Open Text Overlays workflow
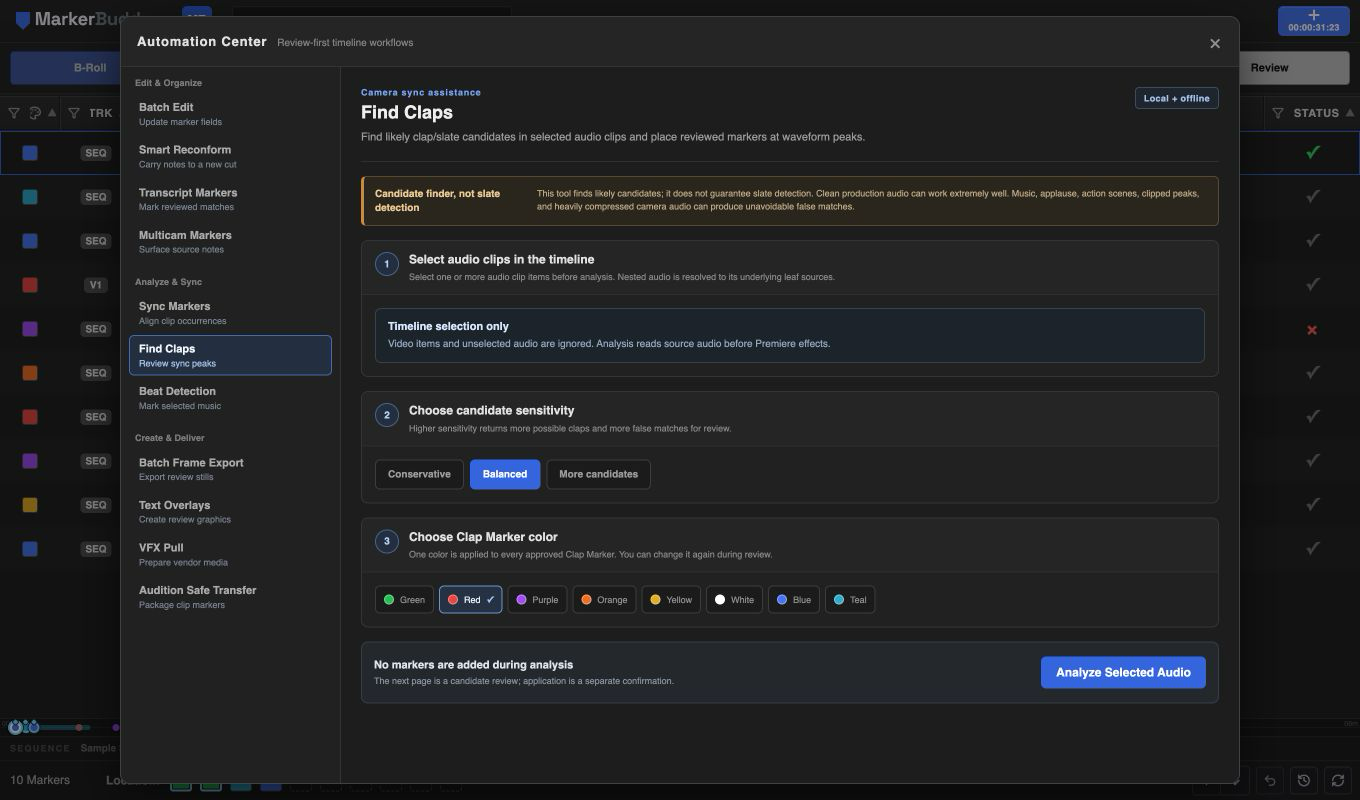The height and width of the screenshot is (800, 1360). coord(230,512)
